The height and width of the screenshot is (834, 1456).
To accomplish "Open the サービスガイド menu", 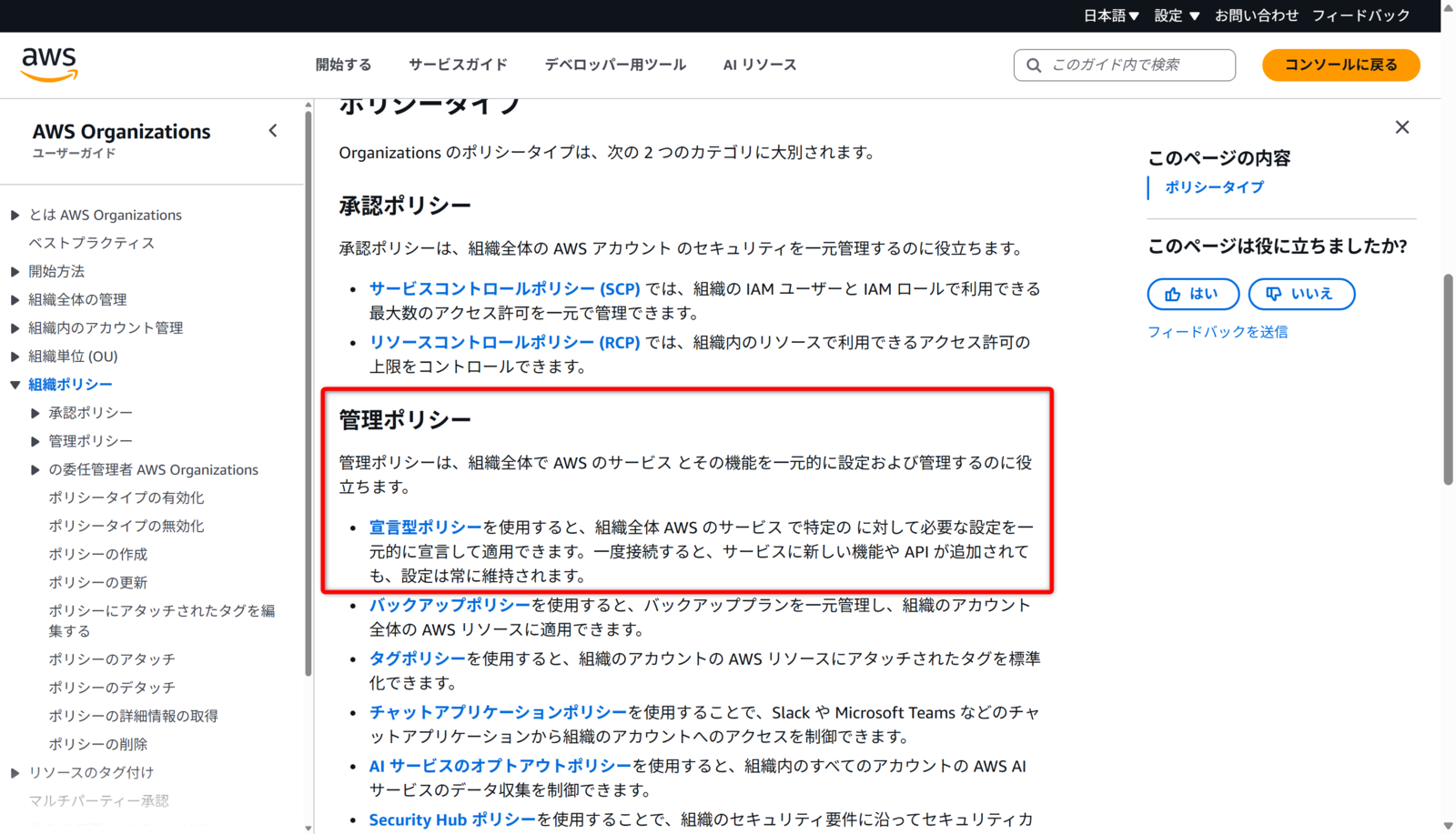I will tap(458, 65).
